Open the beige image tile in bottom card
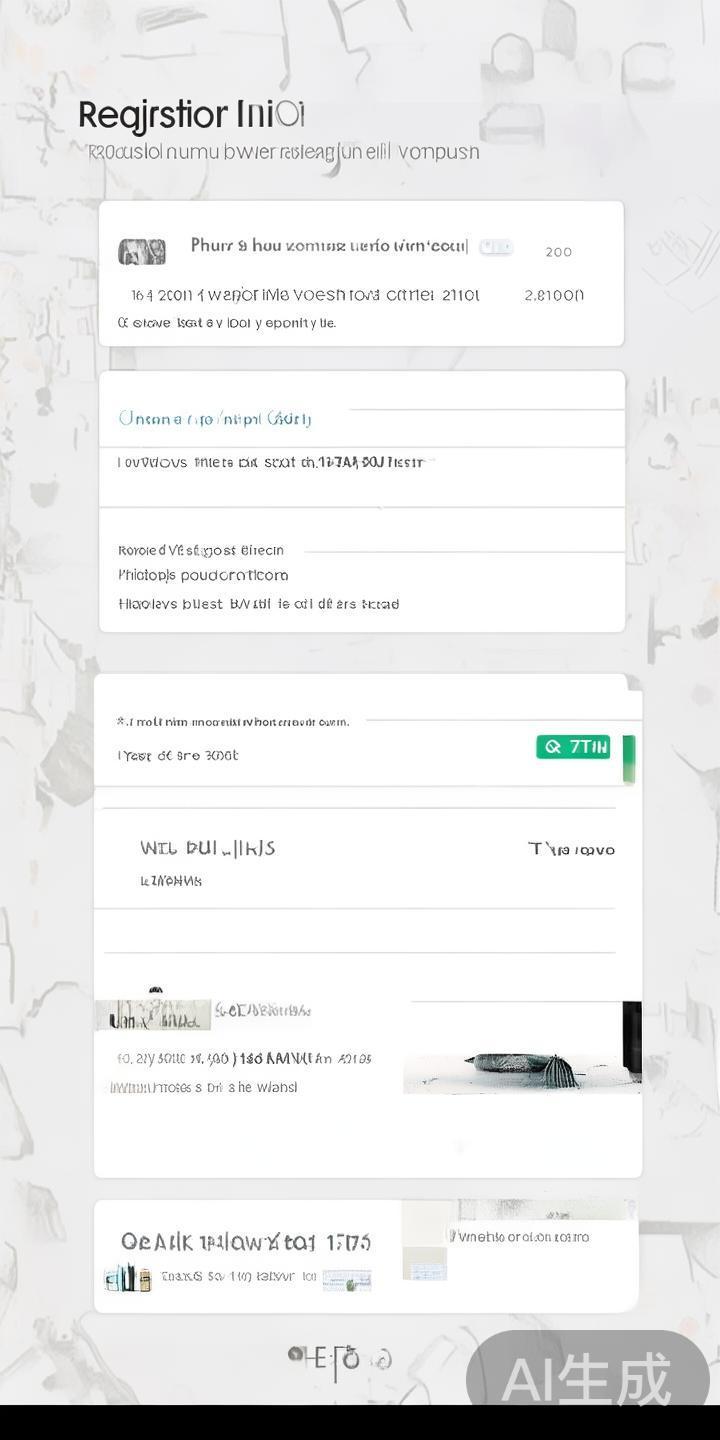Viewport: 720px width, 1440px height. (x=424, y=1241)
